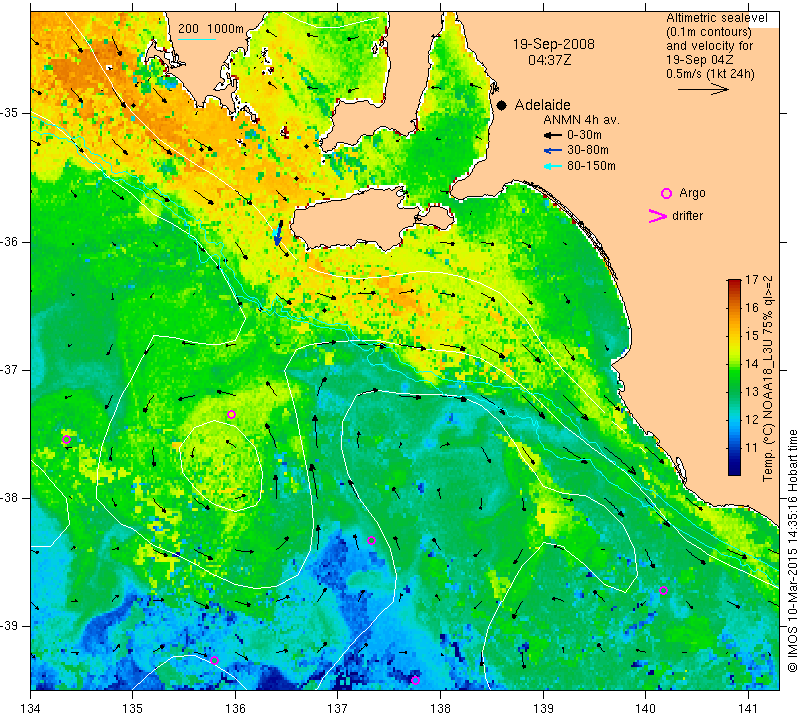Click the Temp. (°C) NOAA18_L3U color bar title
This screenshot has width=800, height=720.
pyautogui.click(x=767, y=378)
